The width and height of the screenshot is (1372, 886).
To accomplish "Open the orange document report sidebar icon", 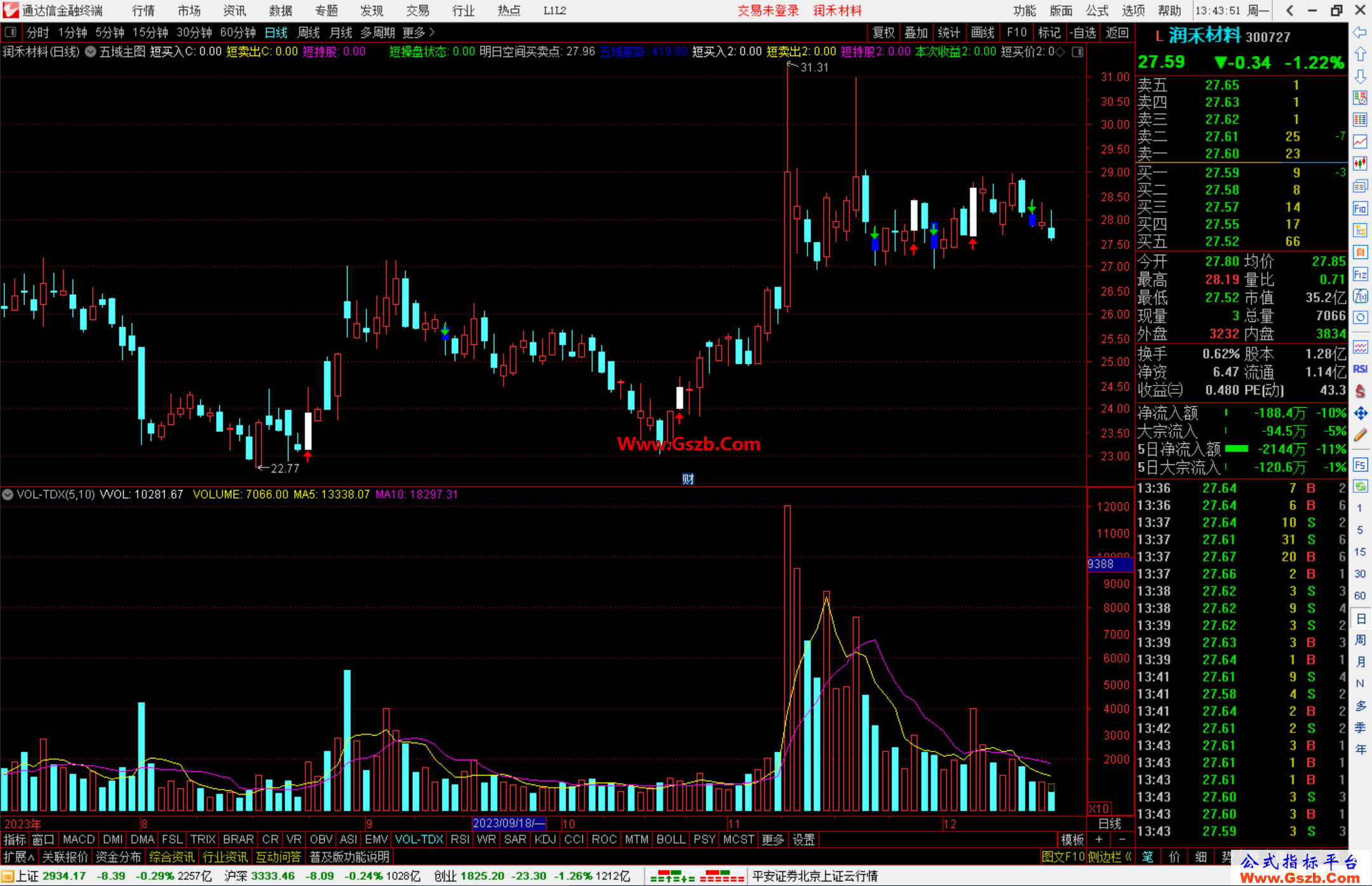I will 1360,252.
